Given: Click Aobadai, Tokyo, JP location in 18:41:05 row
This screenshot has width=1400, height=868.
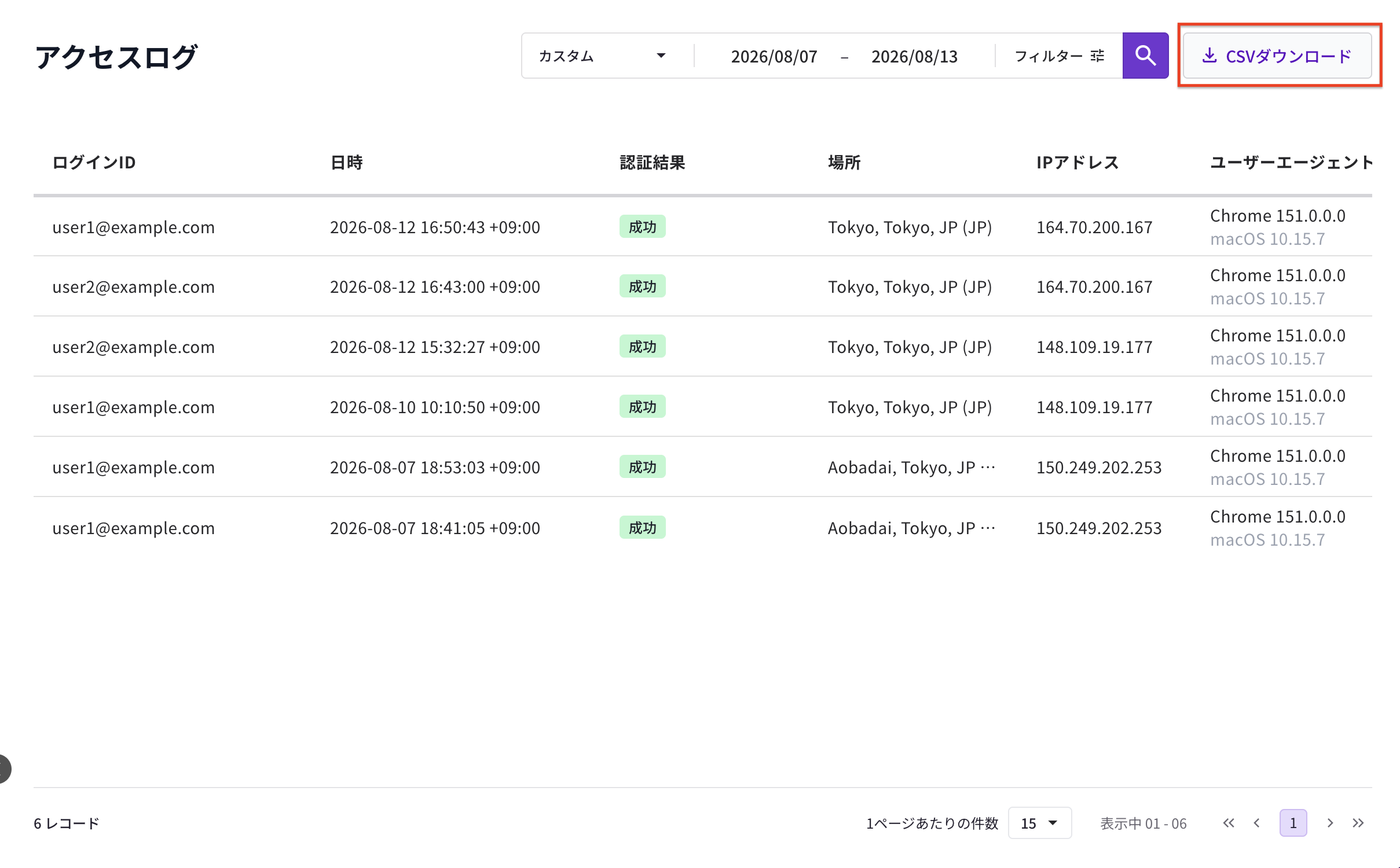Looking at the screenshot, I should point(911,528).
